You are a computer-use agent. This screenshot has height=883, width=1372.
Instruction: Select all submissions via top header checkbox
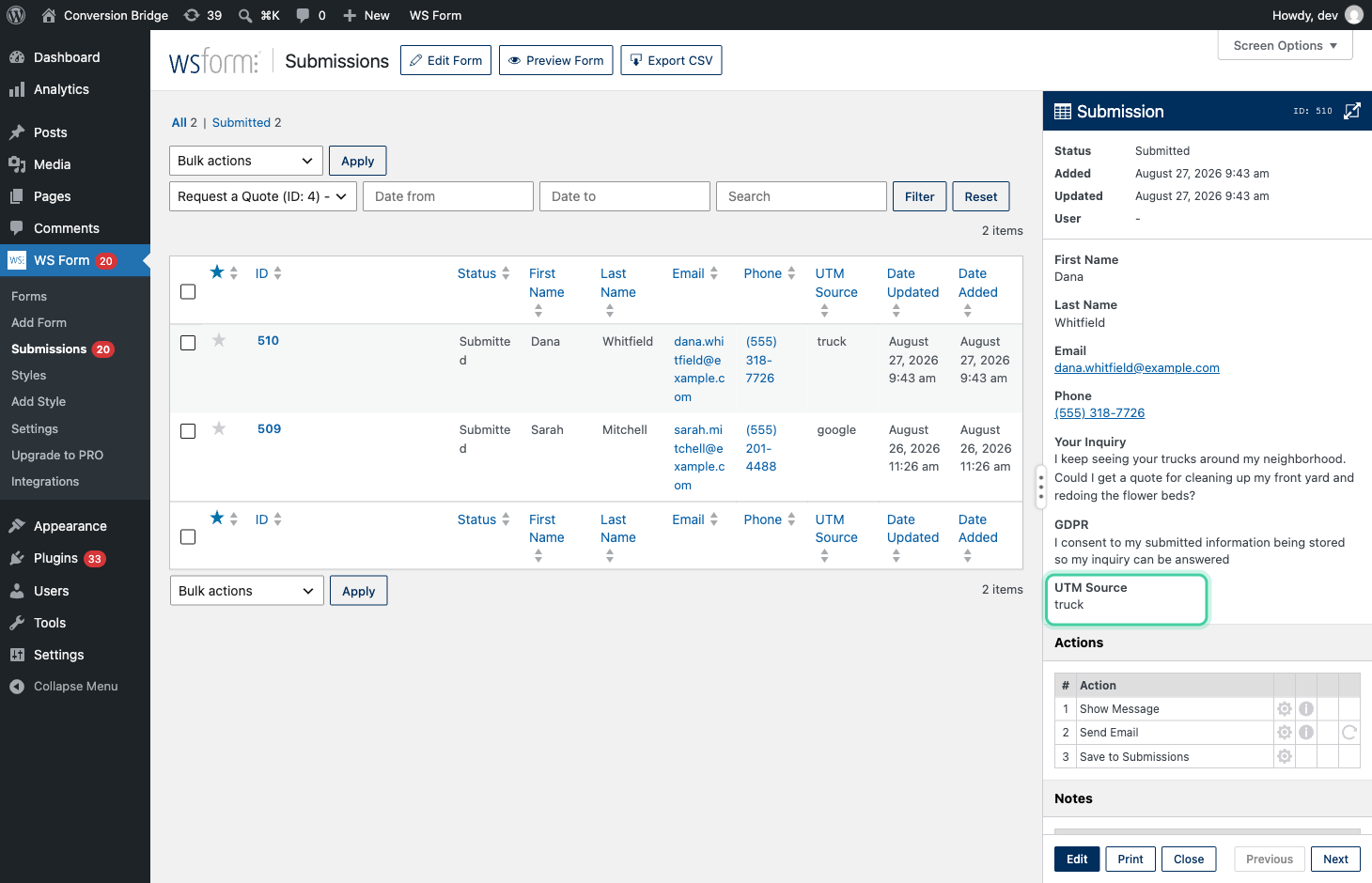point(188,291)
